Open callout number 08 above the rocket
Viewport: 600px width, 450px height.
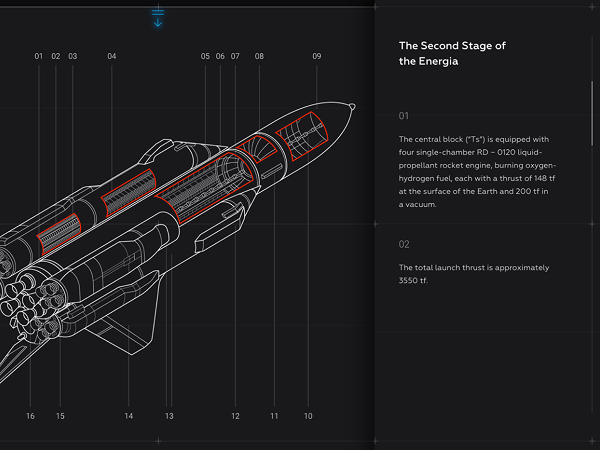[259, 57]
